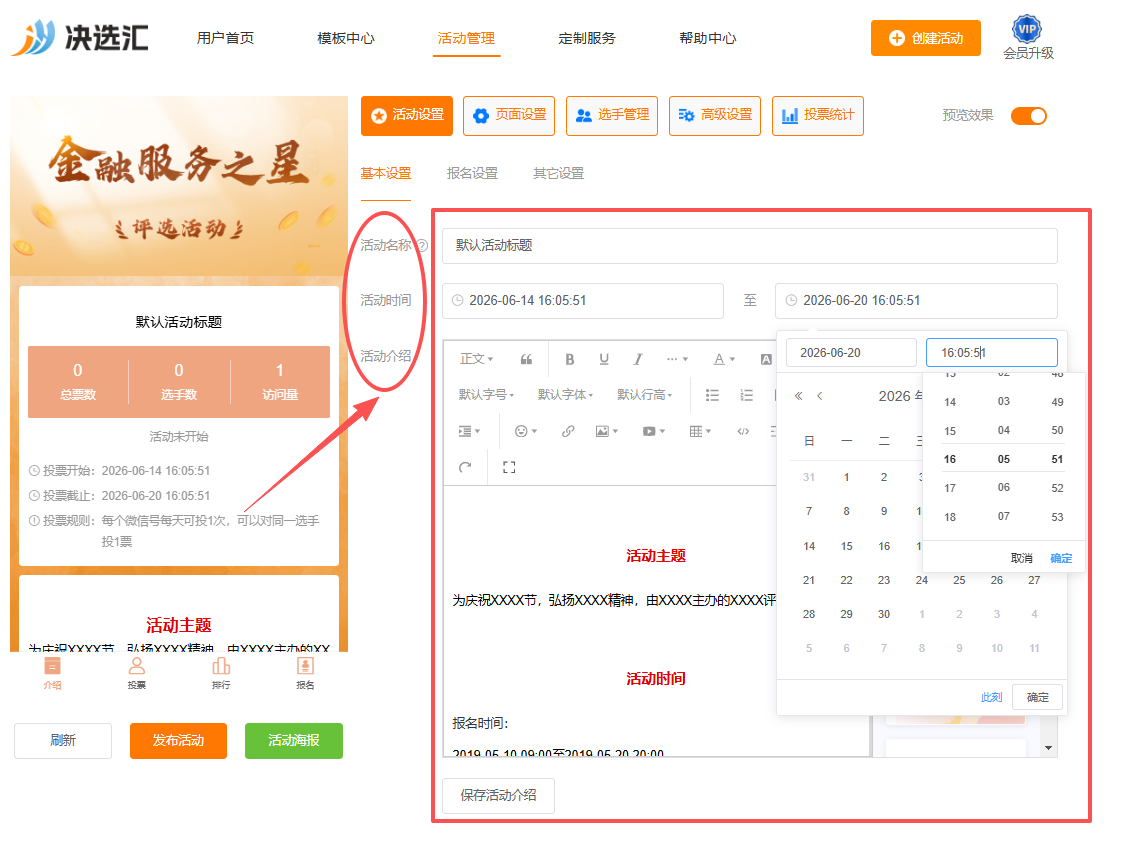This screenshot has height=854, width=1121.
Task: Click the redo arrow in the editor
Action: (465, 467)
